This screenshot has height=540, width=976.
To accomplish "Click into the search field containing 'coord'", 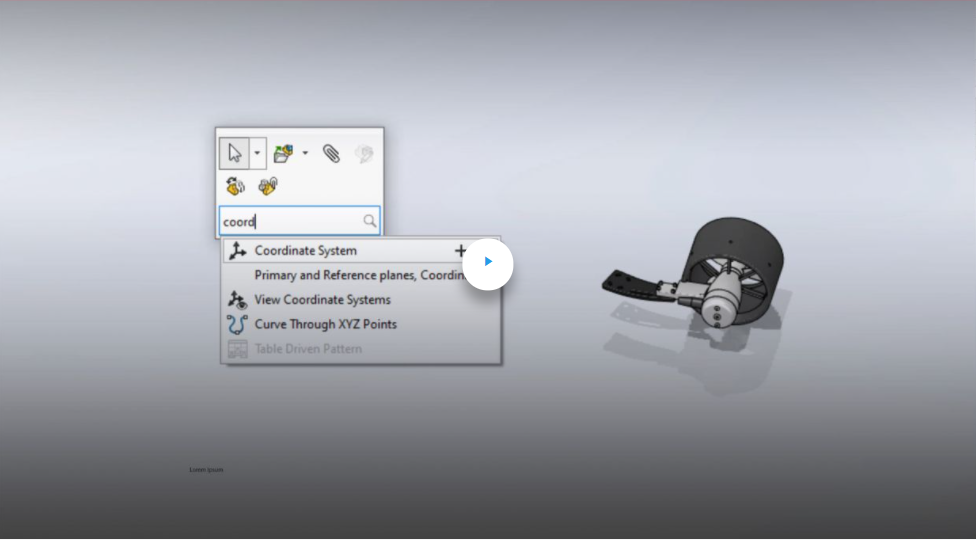I will [290, 221].
